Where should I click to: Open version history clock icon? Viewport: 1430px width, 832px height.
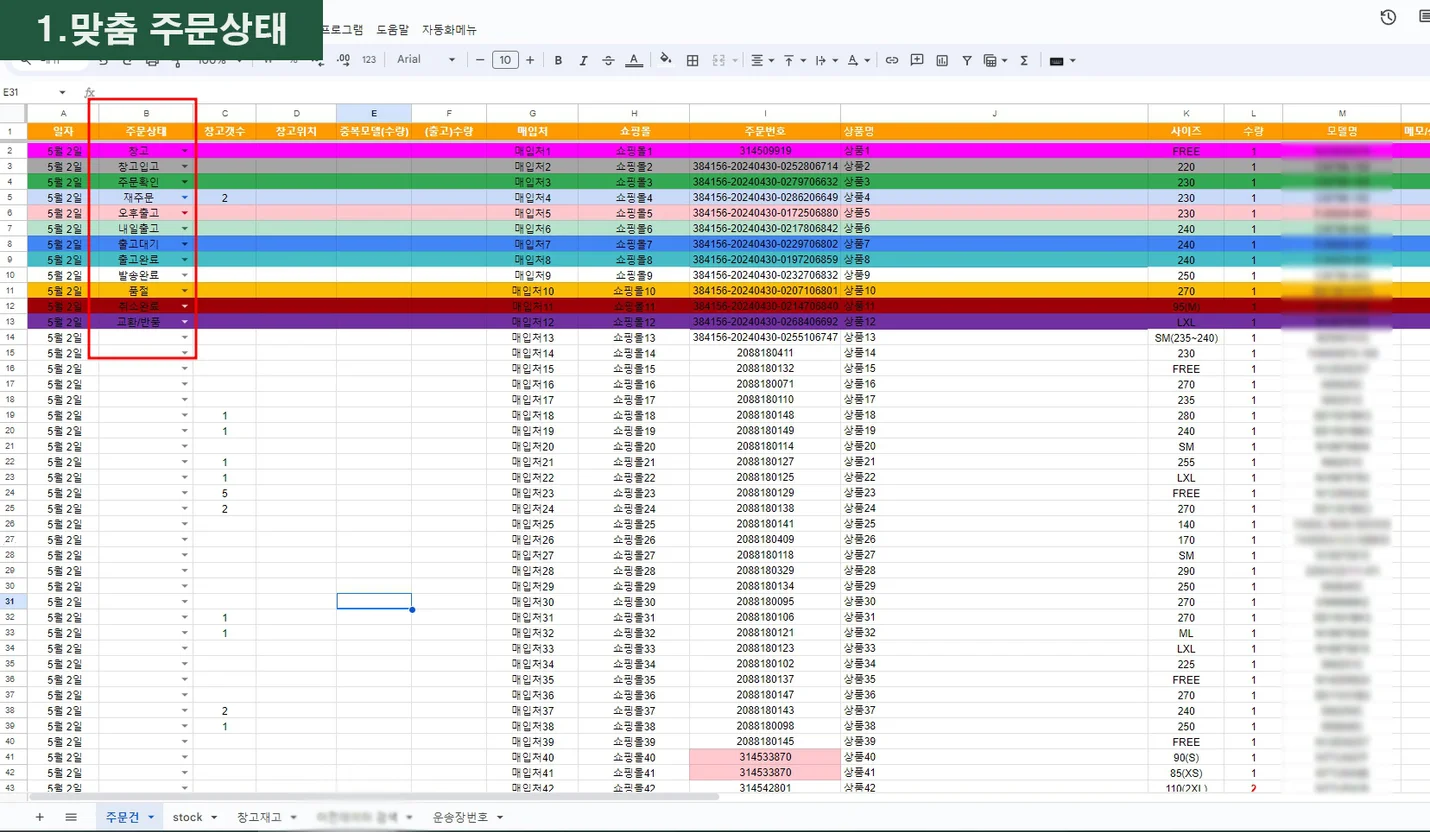click(x=1388, y=17)
